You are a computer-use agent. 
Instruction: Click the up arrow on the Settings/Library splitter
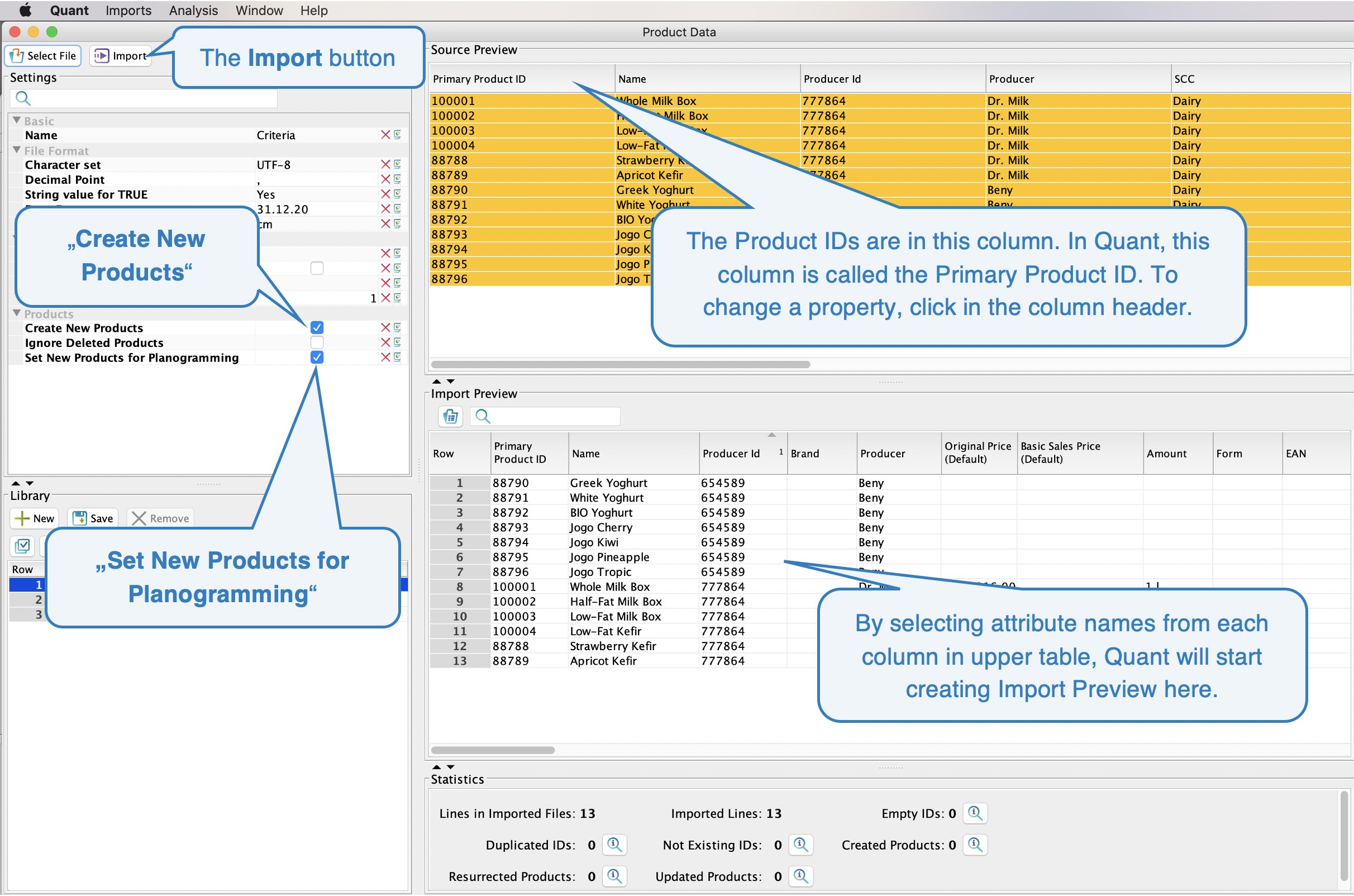16,483
